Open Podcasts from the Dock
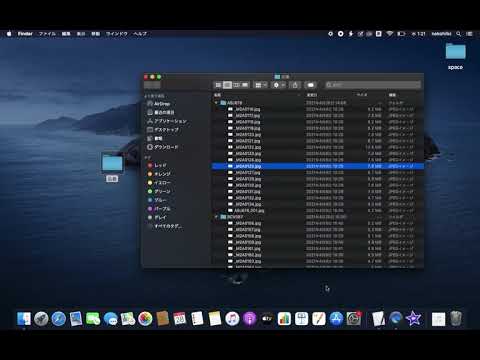This screenshot has height=360, width=480. pos(249,319)
